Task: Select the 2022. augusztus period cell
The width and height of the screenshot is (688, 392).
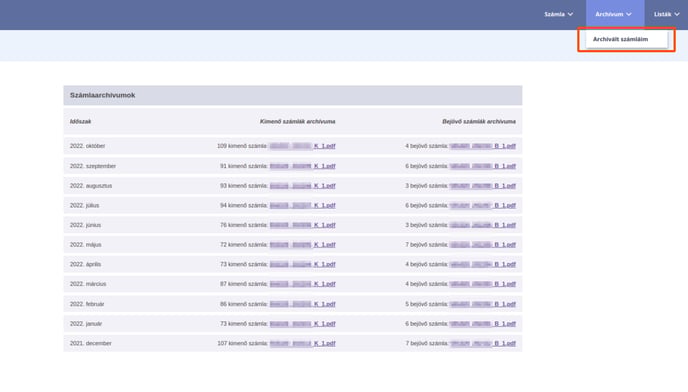Action: [x=91, y=186]
